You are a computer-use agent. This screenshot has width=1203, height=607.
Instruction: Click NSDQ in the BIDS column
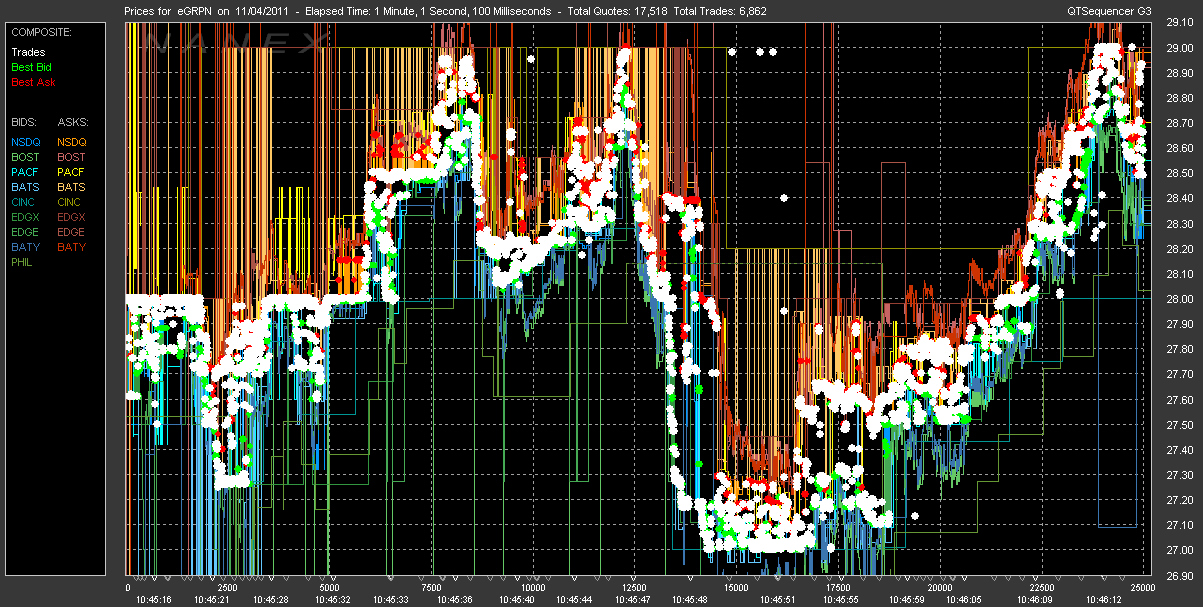tap(26, 142)
